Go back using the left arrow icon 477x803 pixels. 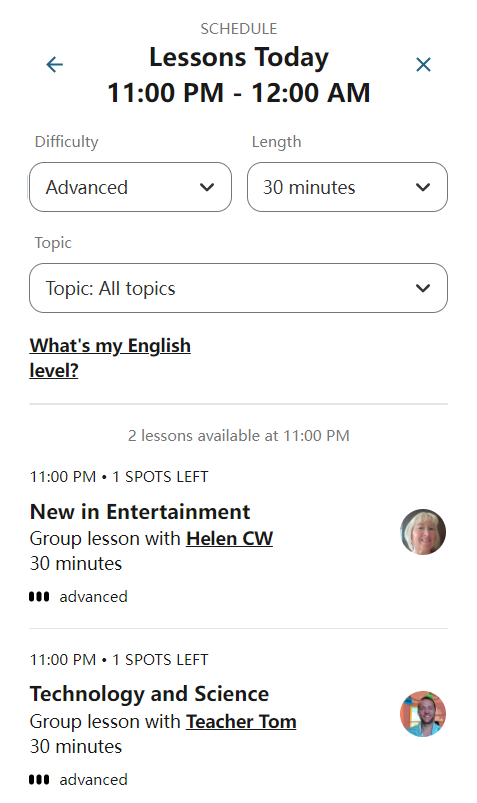54,65
